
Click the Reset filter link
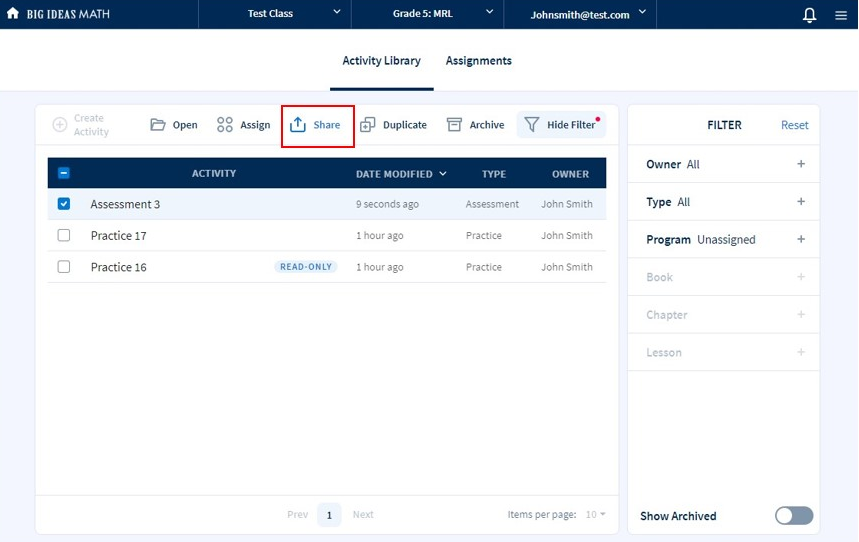coord(794,125)
